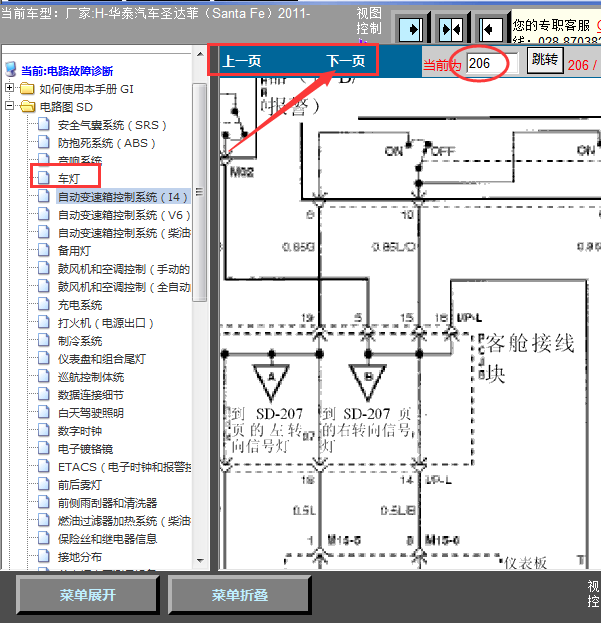Select the 电路图 SD folder item
This screenshot has height=626, width=601.
click(66, 107)
